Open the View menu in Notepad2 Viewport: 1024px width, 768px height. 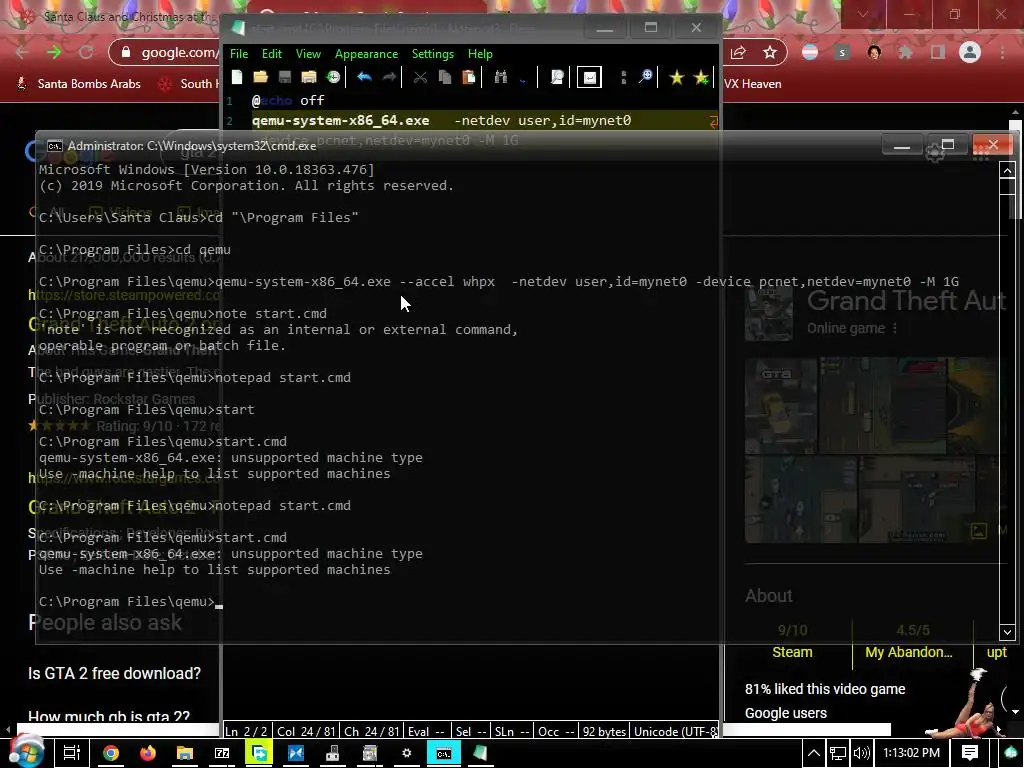point(308,54)
